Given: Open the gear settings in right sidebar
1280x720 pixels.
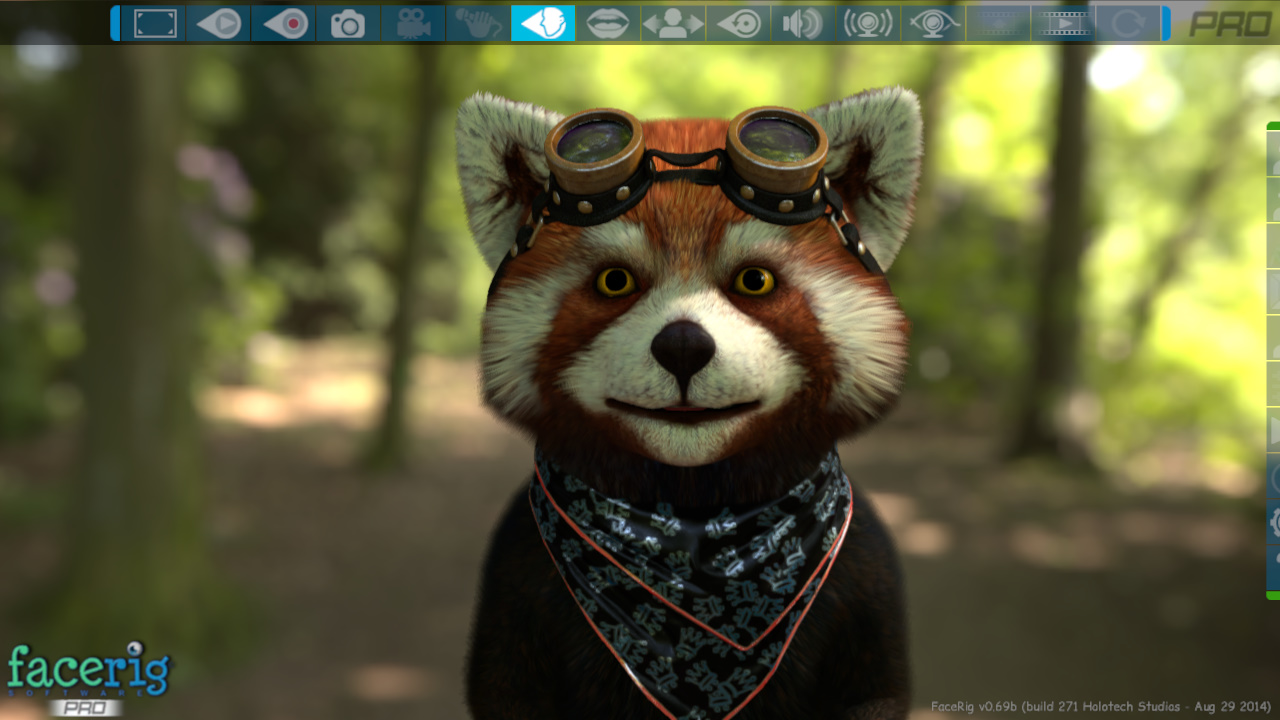Looking at the screenshot, I should [1274, 521].
